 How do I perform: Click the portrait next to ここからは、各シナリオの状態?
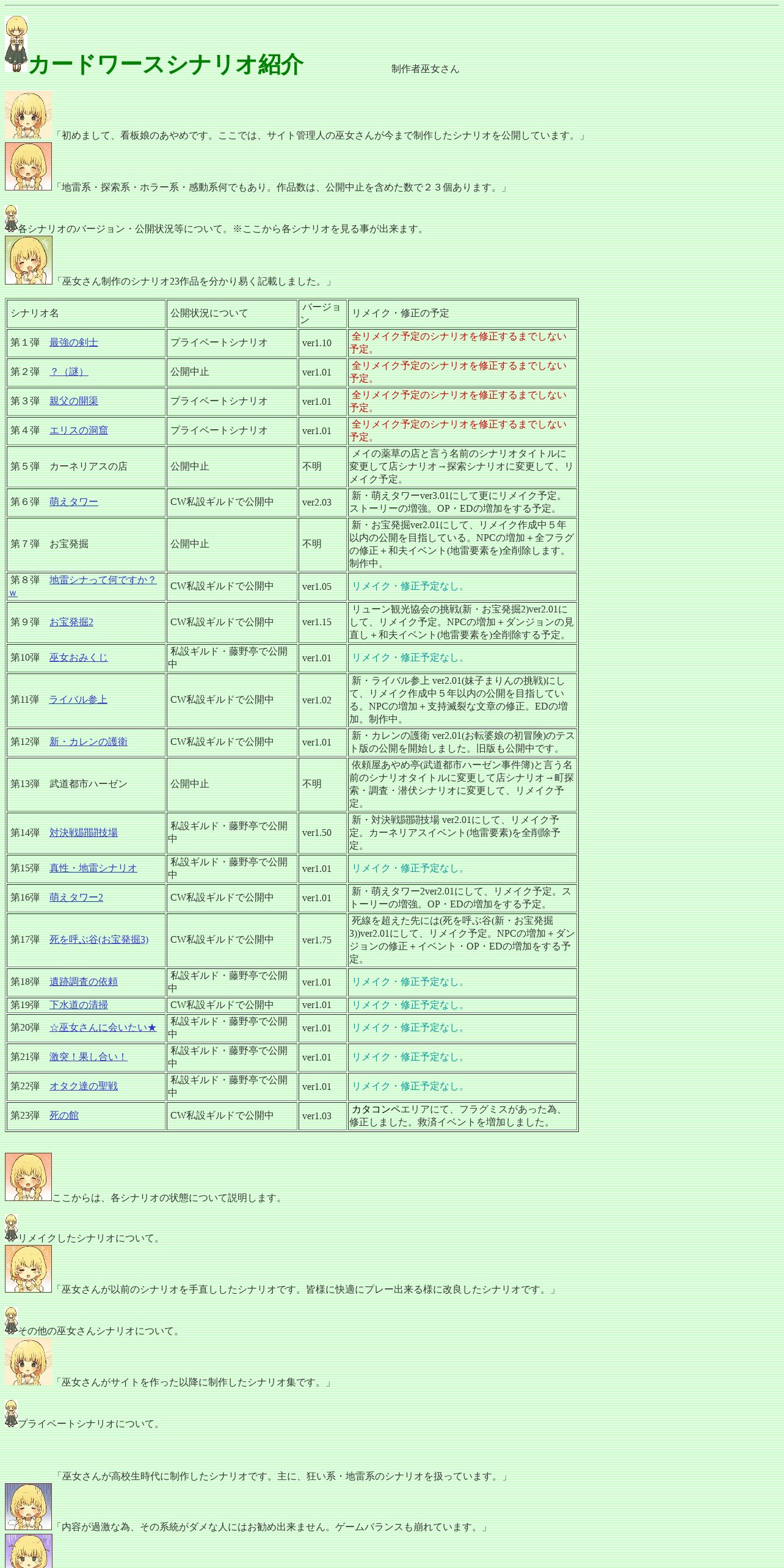28,1177
